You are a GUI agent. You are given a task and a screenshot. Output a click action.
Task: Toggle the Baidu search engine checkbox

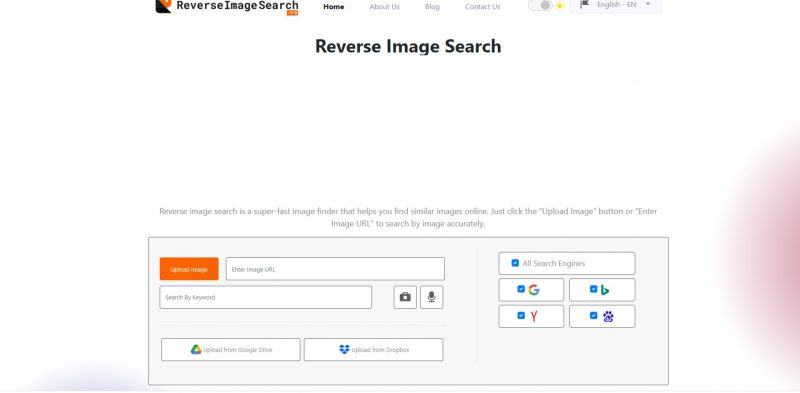pyautogui.click(x=593, y=315)
